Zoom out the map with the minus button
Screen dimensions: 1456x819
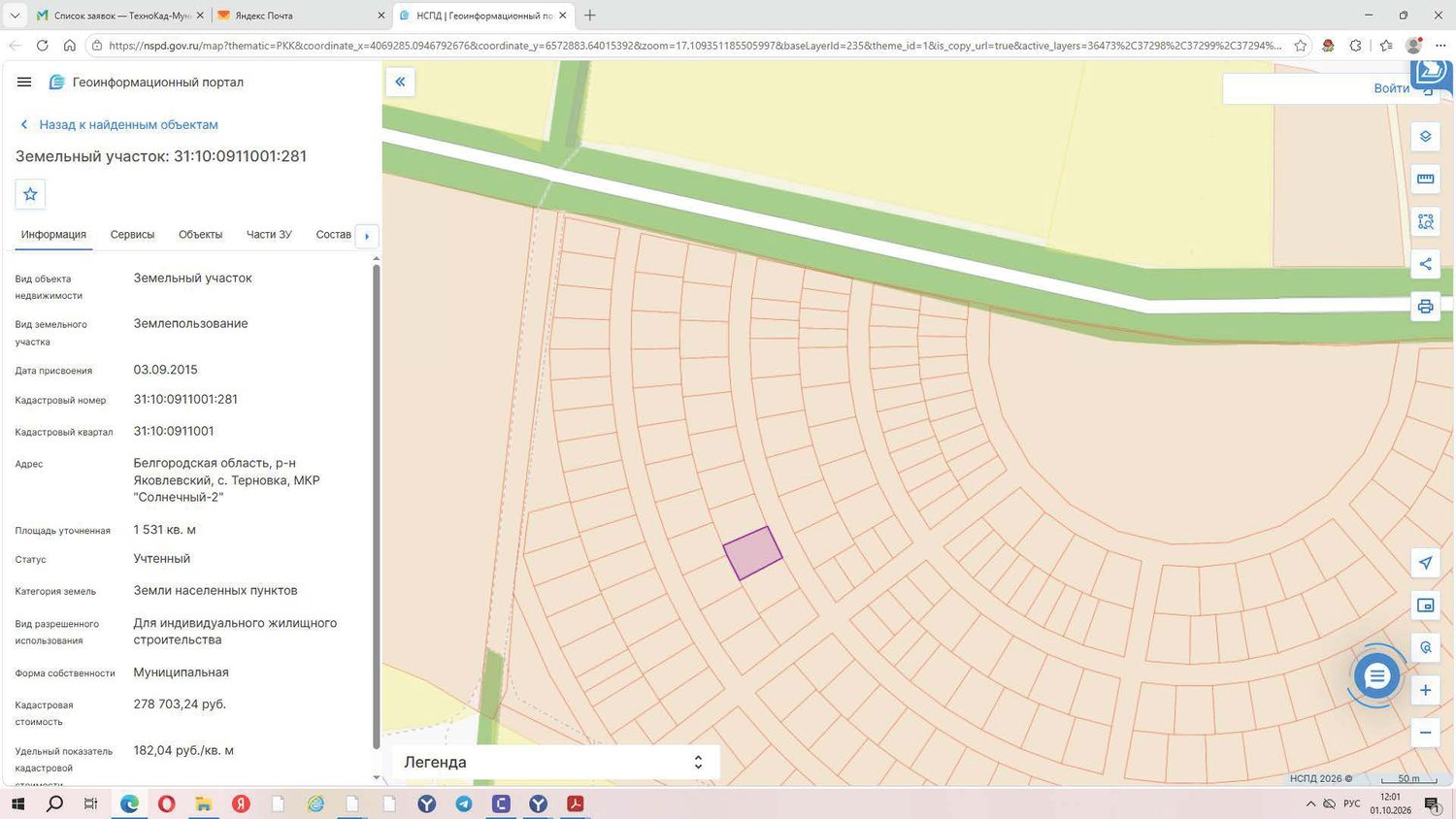[x=1425, y=733]
